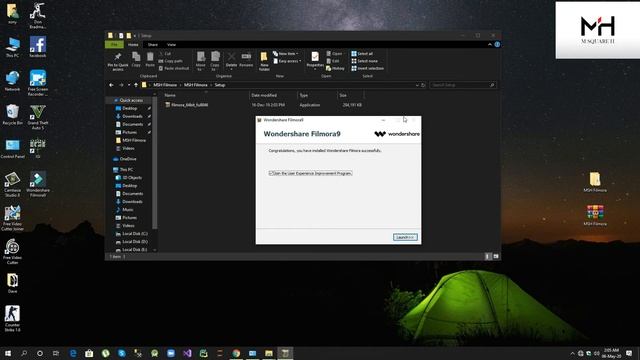The width and height of the screenshot is (640, 360).
Task: Open the New item dropdown
Action: pos(286,54)
